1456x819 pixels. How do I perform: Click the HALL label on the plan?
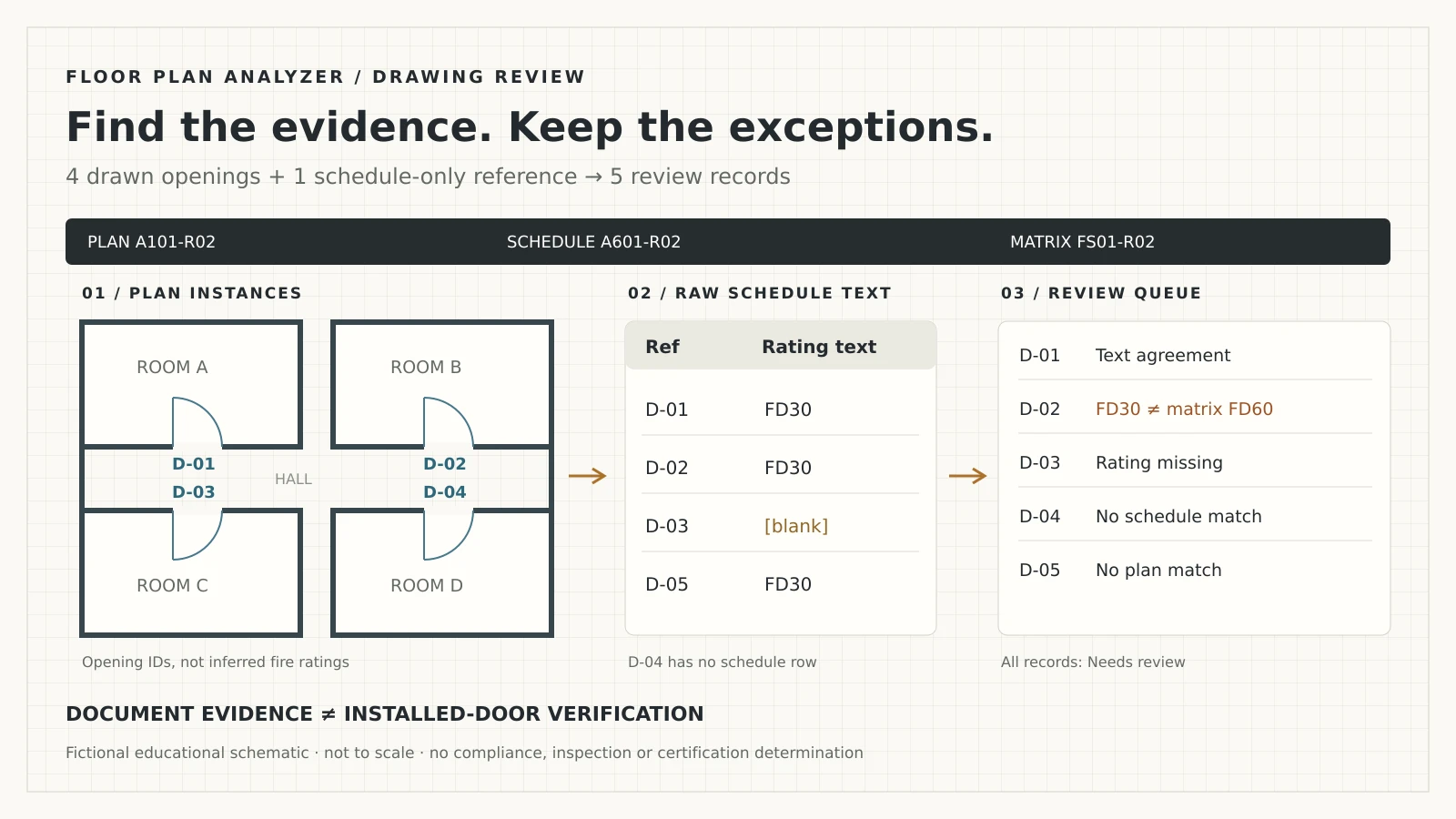tap(293, 480)
